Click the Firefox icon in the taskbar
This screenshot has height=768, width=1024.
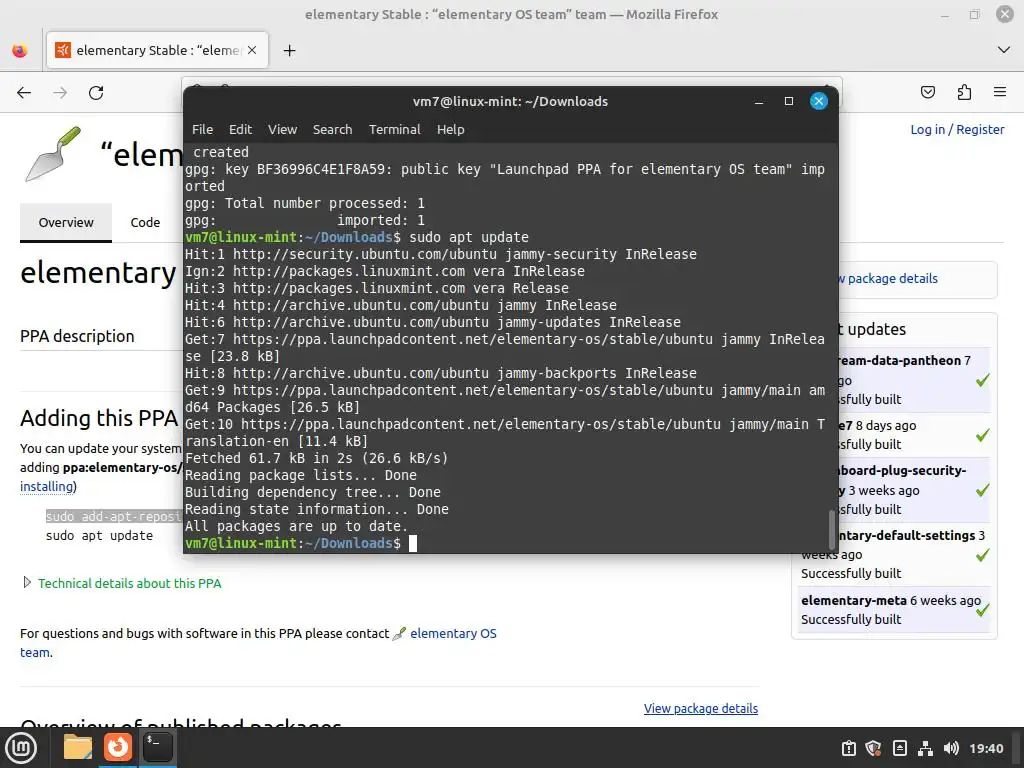tap(118, 748)
